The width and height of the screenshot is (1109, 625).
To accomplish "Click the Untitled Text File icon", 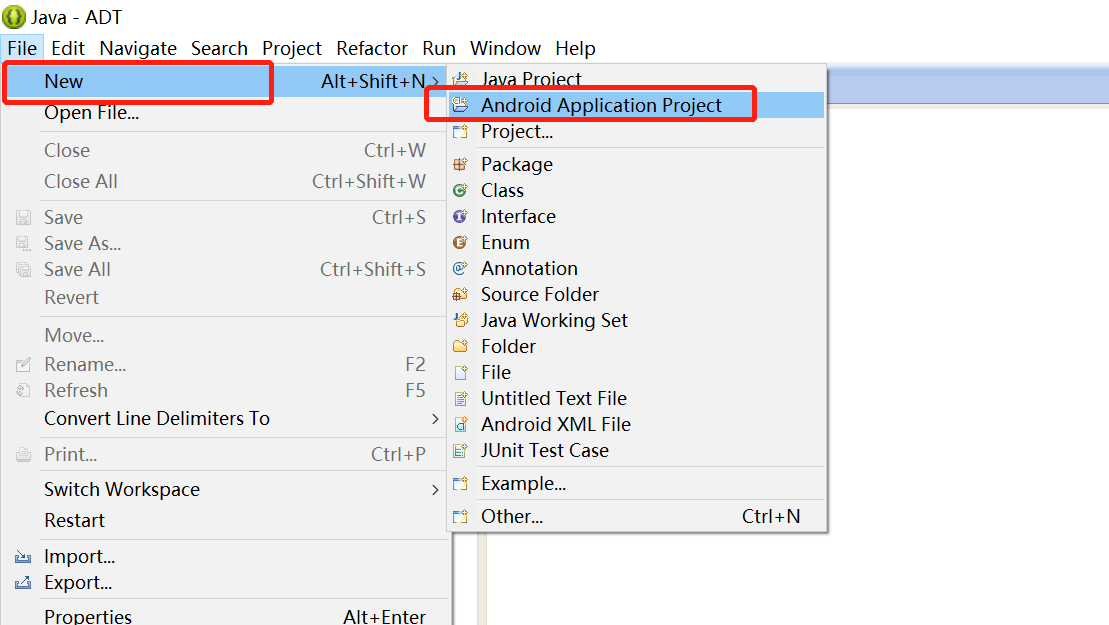I will click(460, 398).
